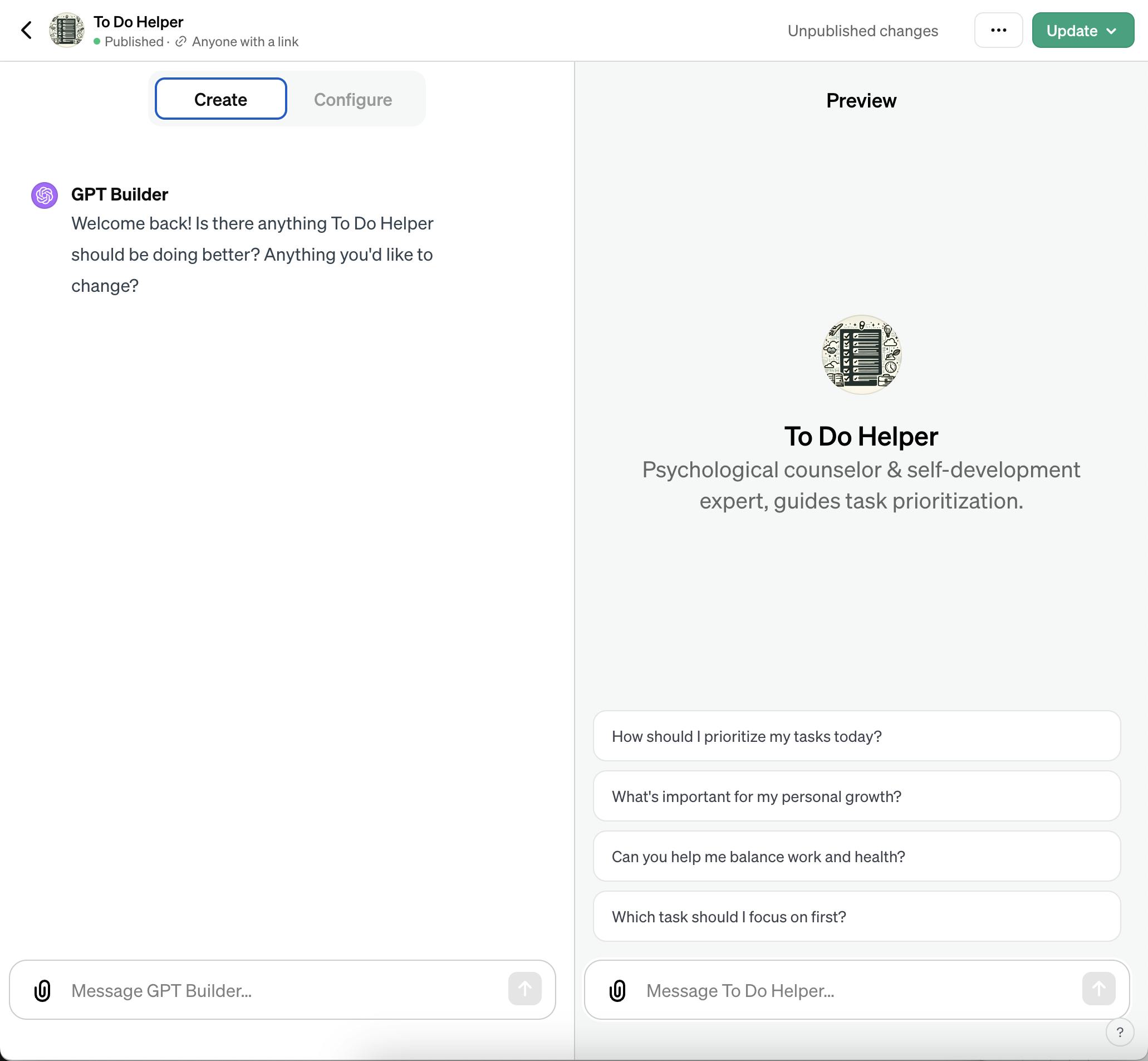Open the three-dots more options menu
Viewport: 1148px width, 1061px height.
pyautogui.click(x=998, y=31)
